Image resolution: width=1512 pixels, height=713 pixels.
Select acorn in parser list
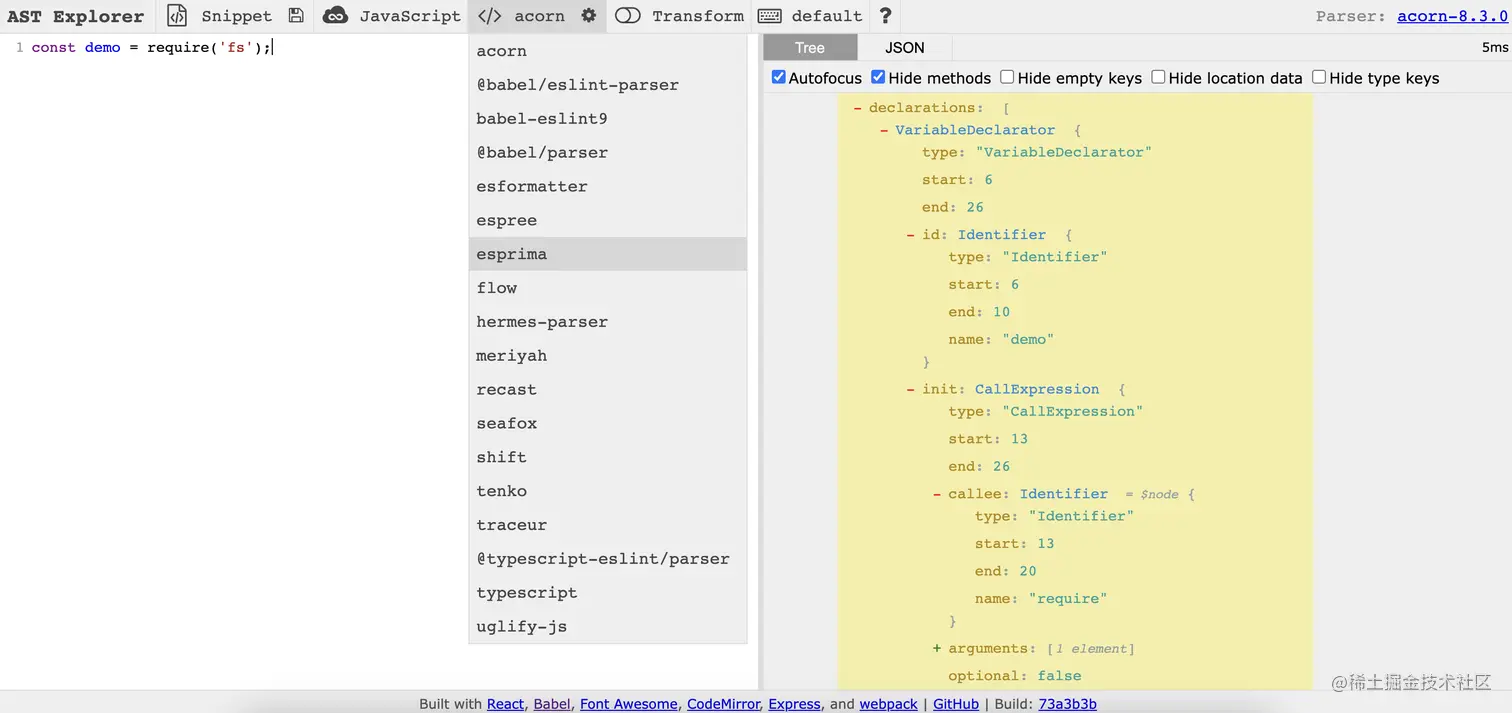click(x=608, y=51)
